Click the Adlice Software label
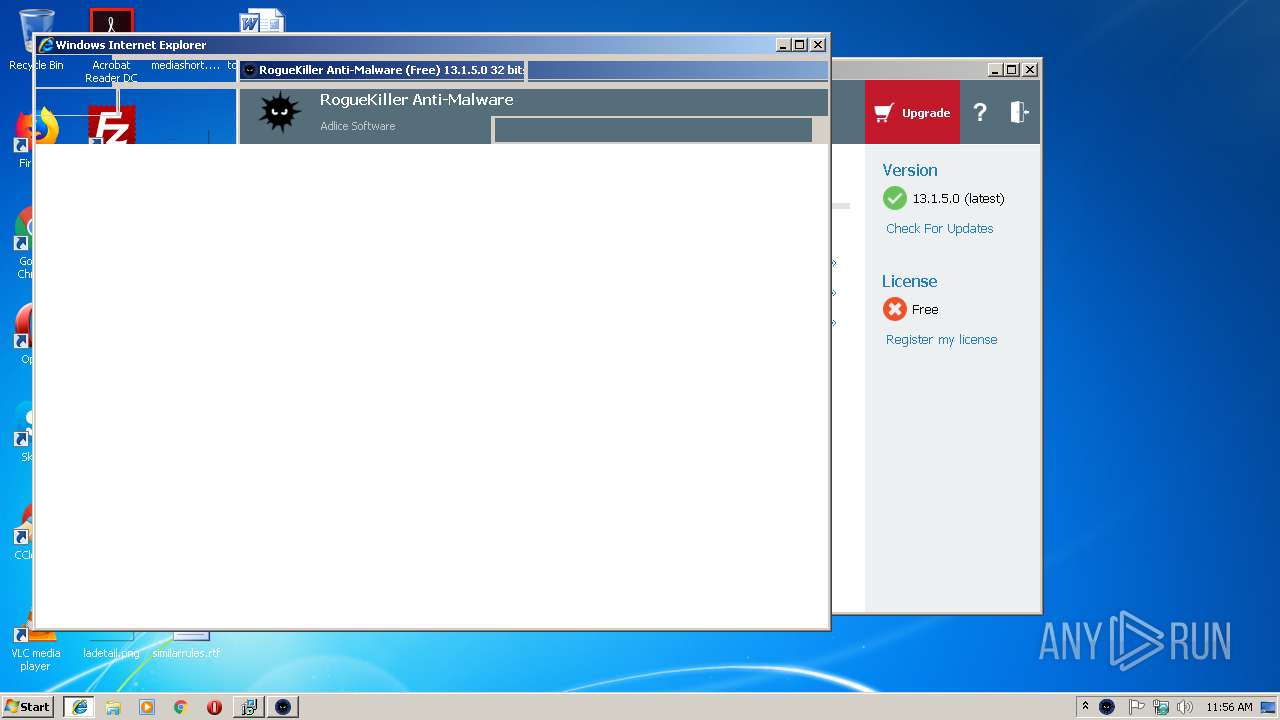This screenshot has width=1280, height=720. pos(357,126)
